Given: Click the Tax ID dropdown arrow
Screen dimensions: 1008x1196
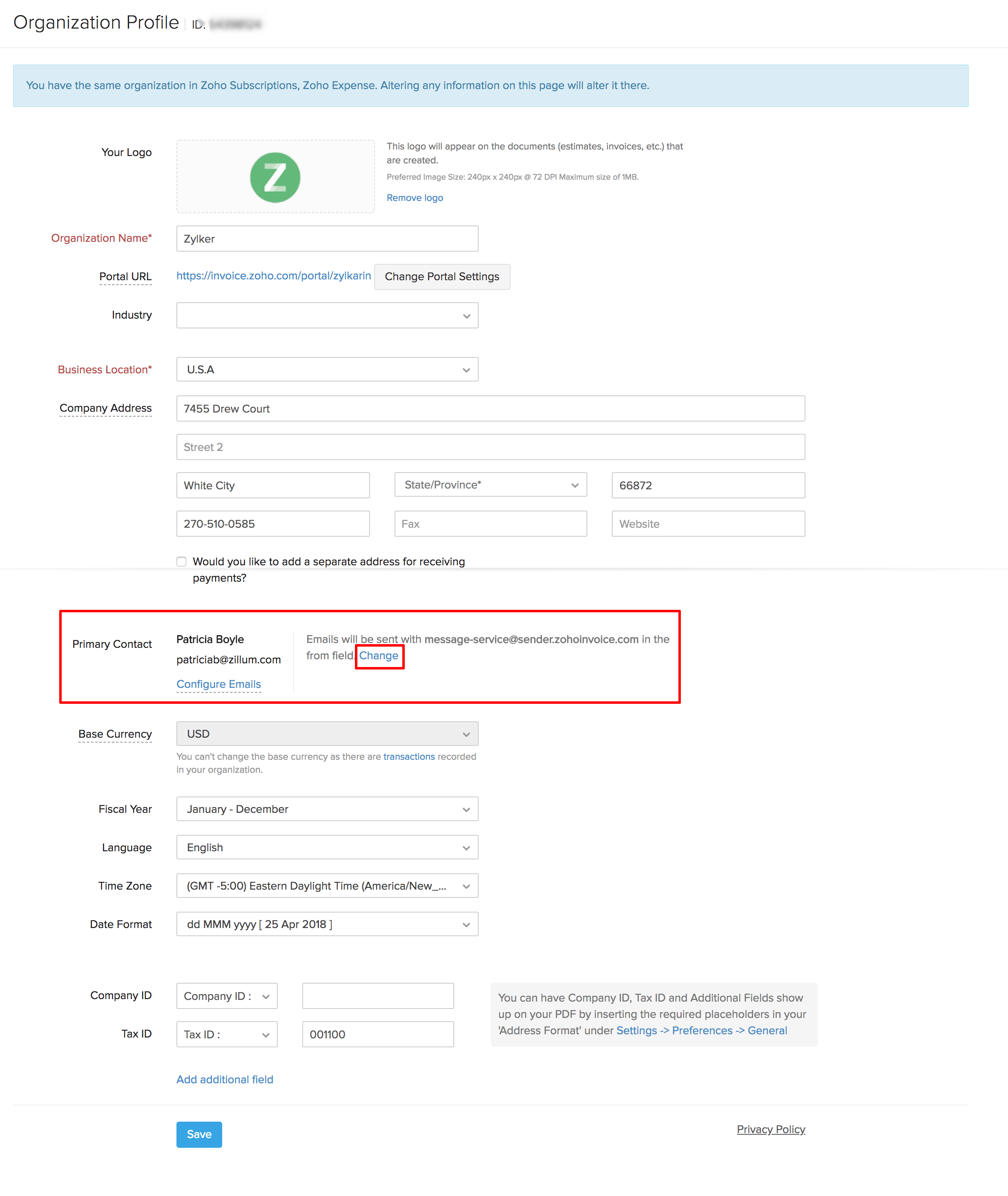Looking at the screenshot, I should tap(265, 1034).
